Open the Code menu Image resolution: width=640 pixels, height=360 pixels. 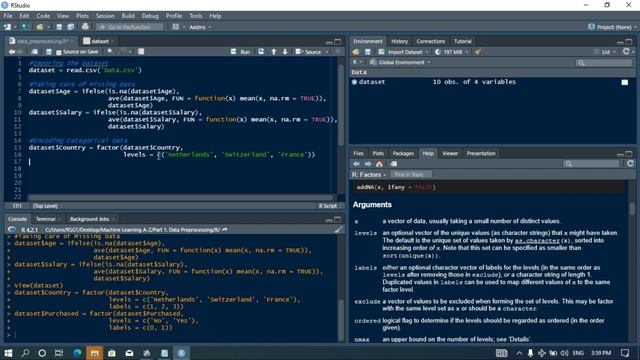(x=43, y=16)
